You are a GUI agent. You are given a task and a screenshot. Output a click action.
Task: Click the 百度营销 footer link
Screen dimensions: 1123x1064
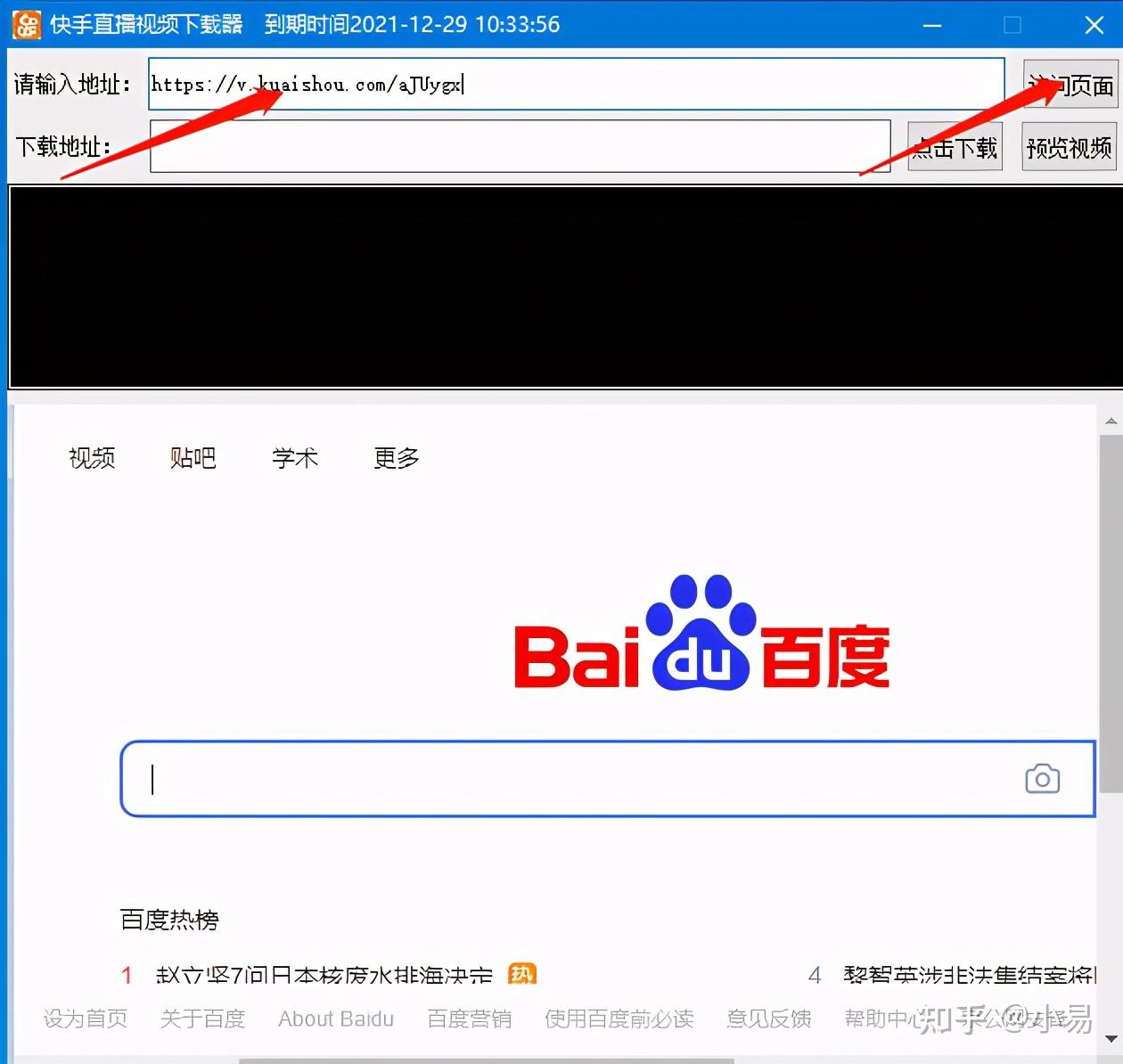[470, 1019]
